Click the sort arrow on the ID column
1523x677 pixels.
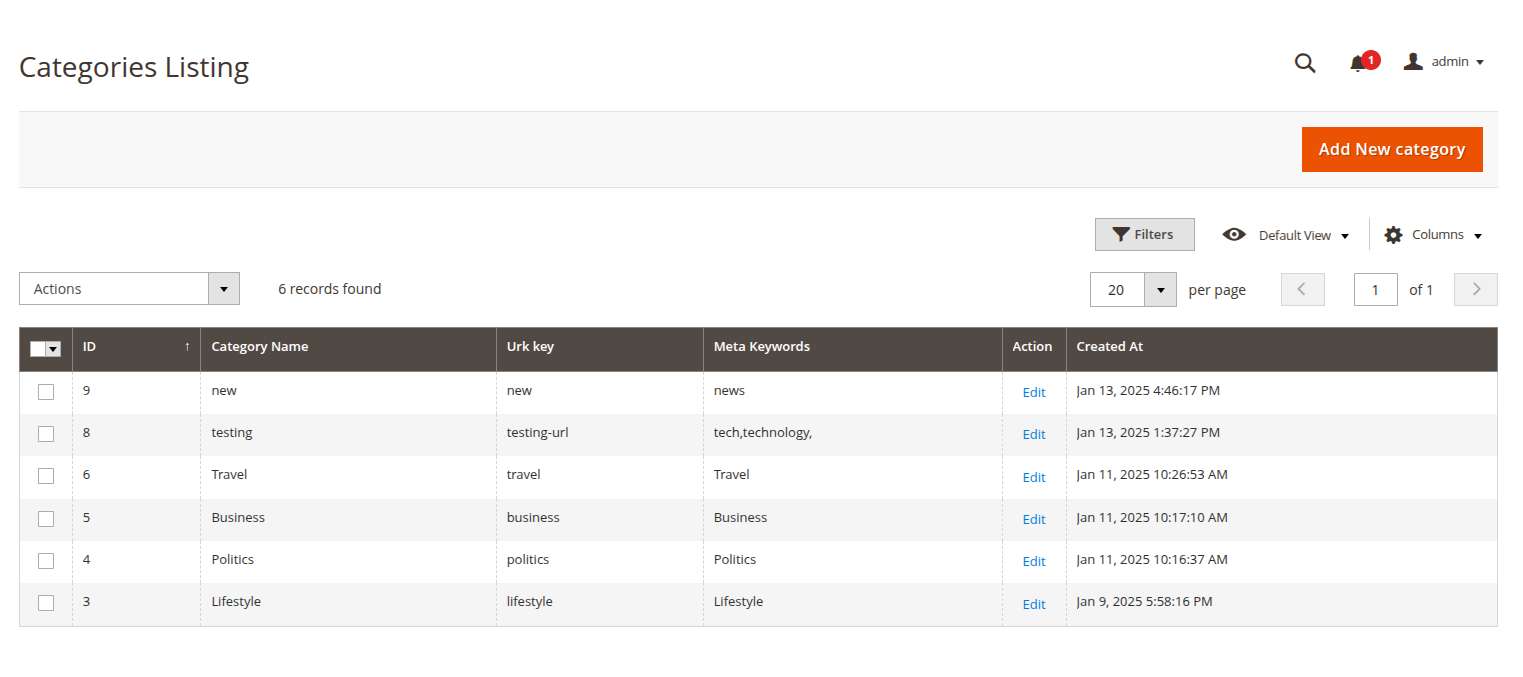point(187,346)
